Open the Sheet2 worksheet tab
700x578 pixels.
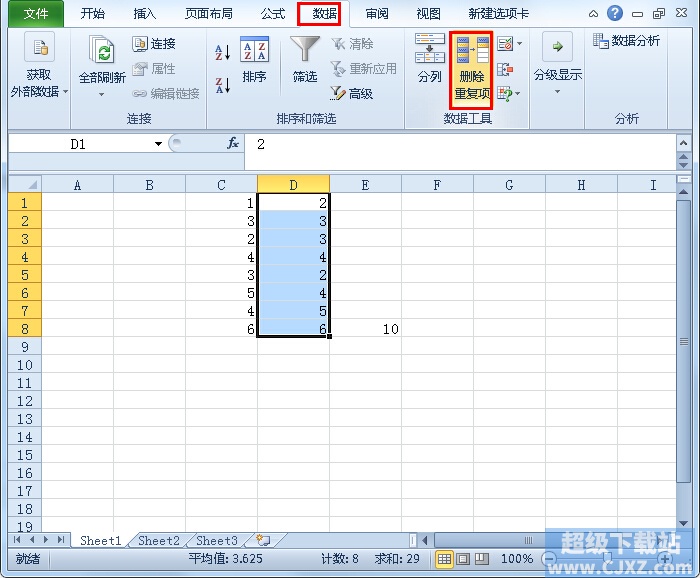[158, 541]
